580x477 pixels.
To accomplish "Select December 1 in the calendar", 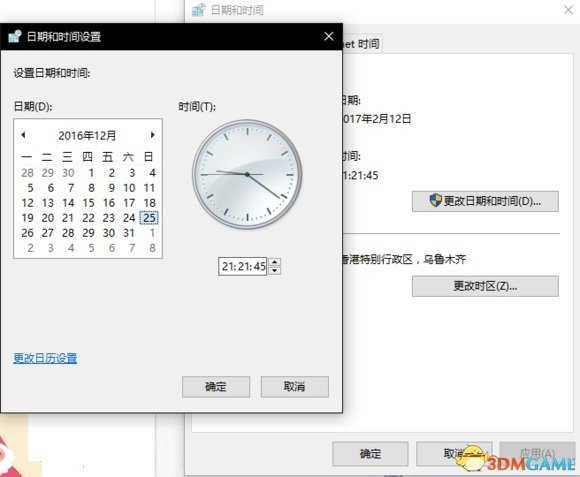I will coord(91,173).
